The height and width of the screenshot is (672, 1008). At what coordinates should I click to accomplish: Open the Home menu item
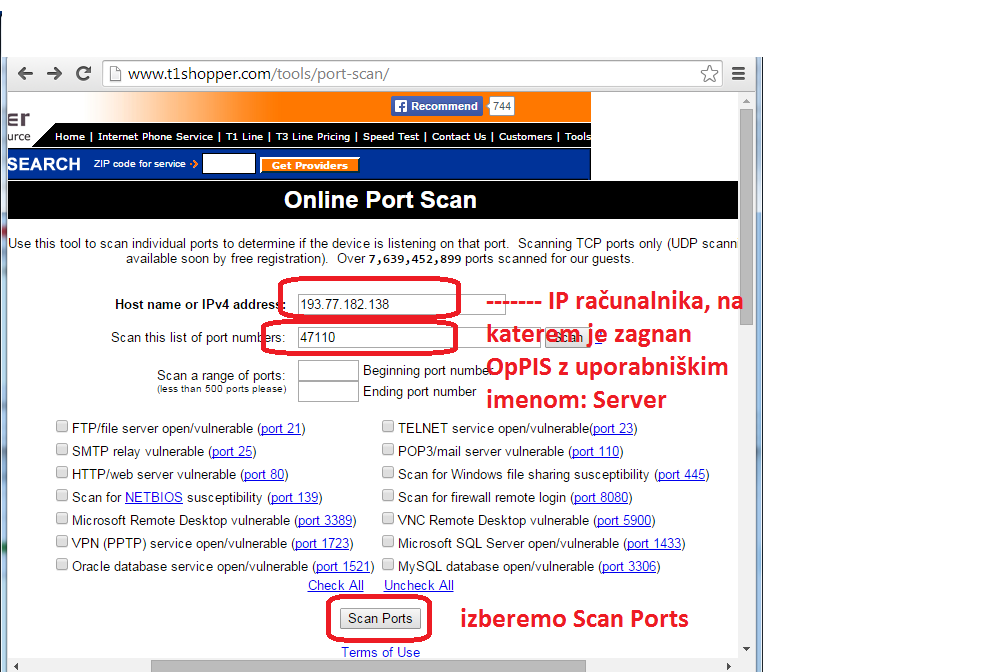point(70,136)
